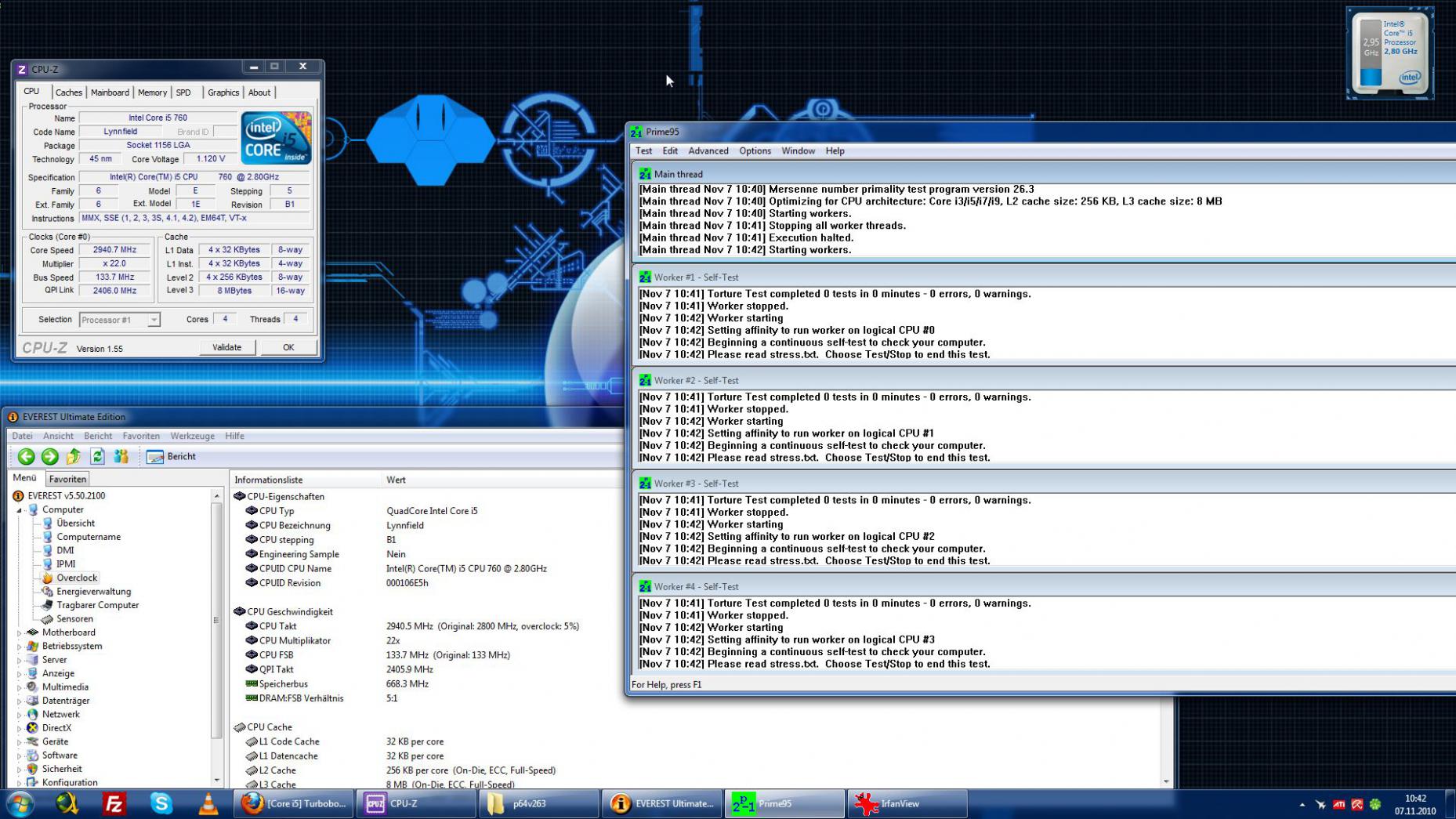
Task: Expand the Datenträger tree node
Action: pyautogui.click(x=20, y=701)
